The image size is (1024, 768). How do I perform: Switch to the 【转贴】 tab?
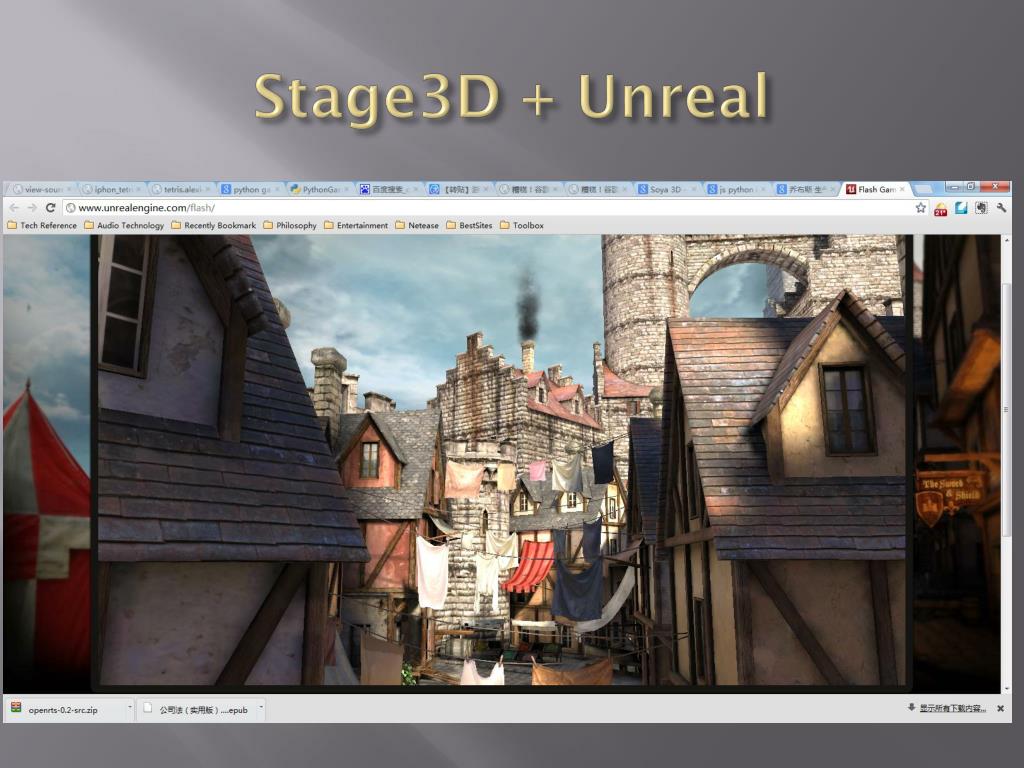tap(457, 189)
